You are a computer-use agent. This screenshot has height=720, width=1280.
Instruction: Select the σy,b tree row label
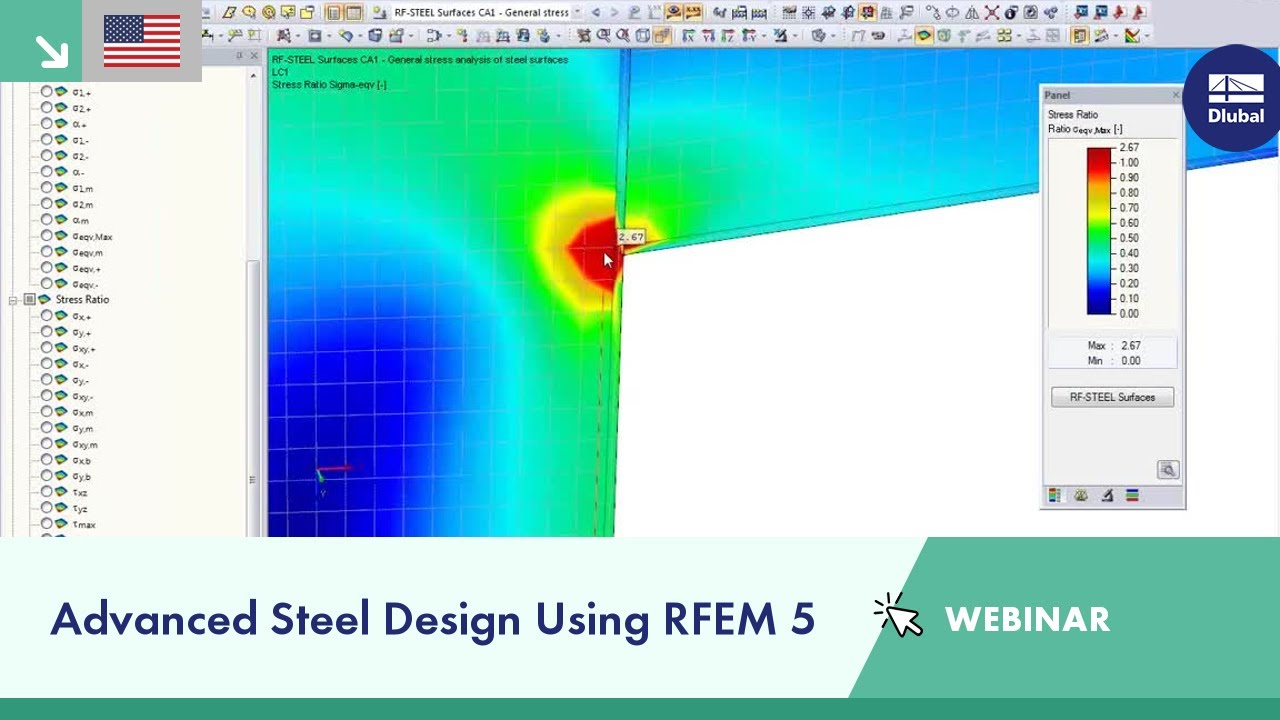(82, 477)
